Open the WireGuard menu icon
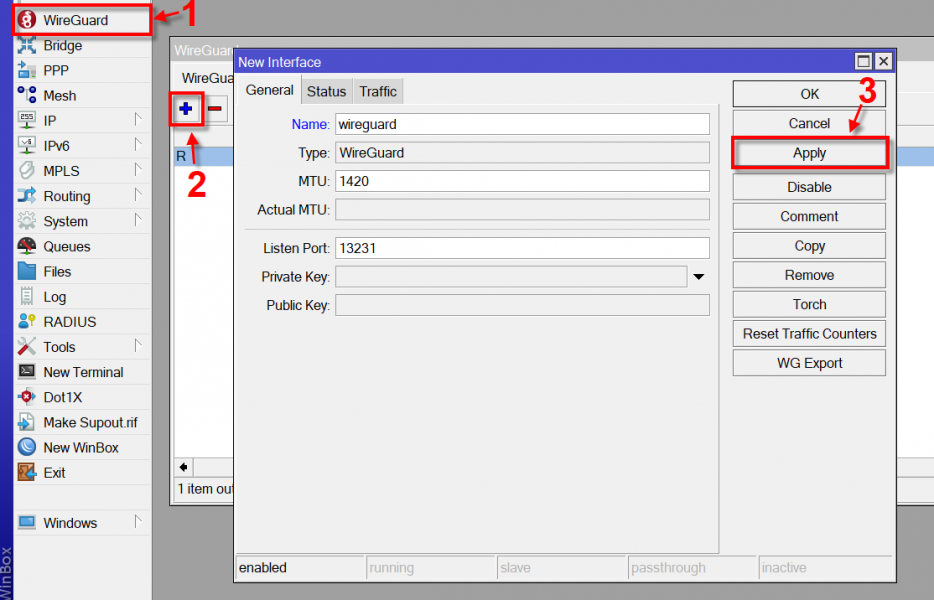The height and width of the screenshot is (600, 934). tap(27, 20)
